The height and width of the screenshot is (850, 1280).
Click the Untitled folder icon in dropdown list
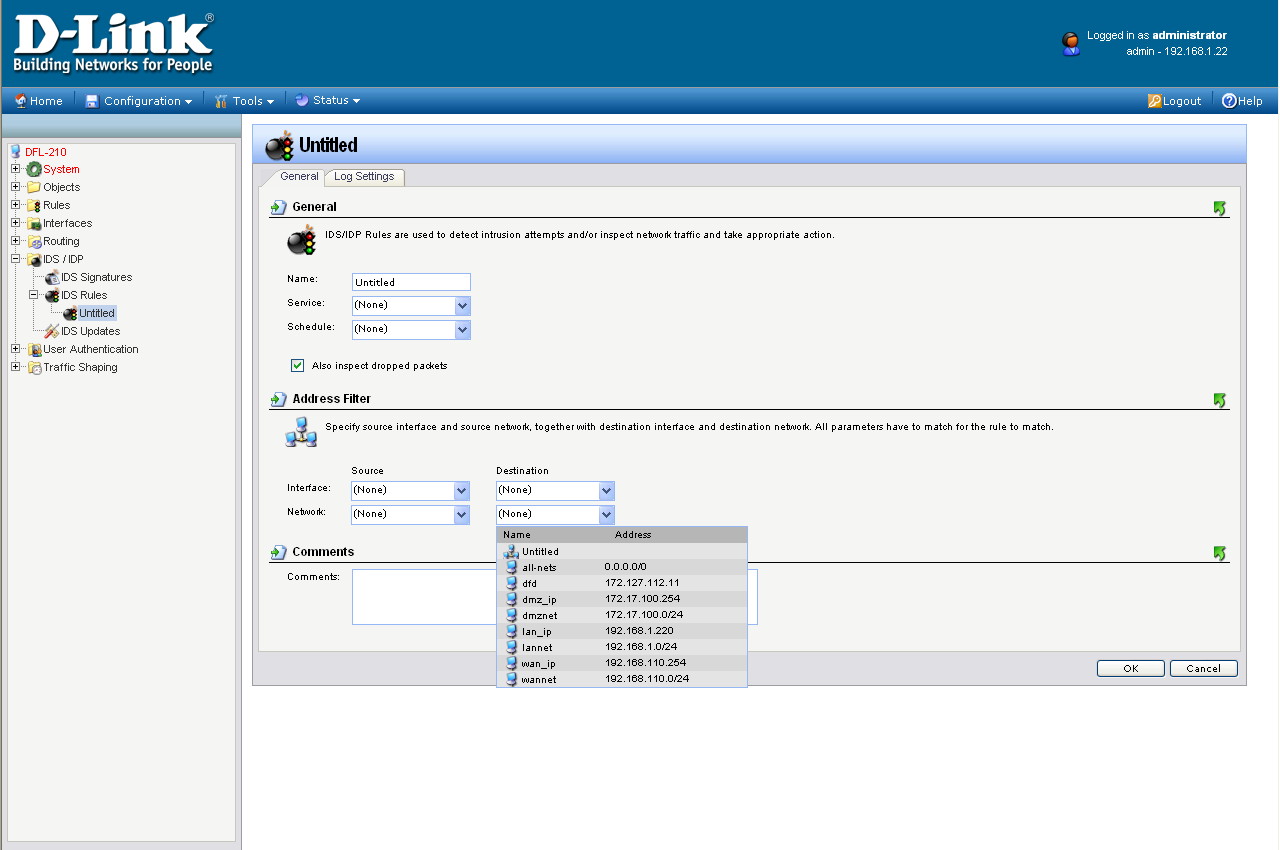(x=512, y=551)
